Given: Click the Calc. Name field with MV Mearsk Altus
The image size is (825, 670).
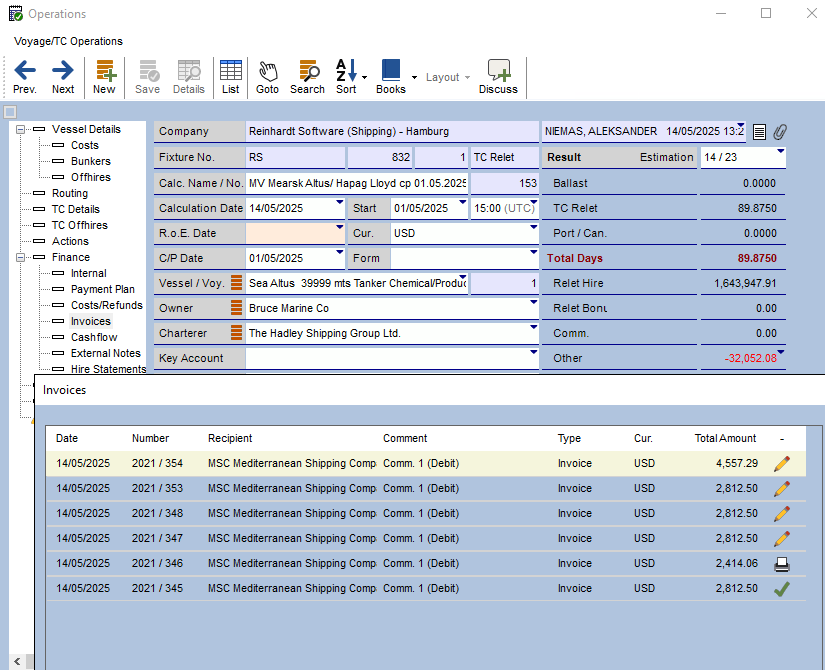Looking at the screenshot, I should click(357, 183).
